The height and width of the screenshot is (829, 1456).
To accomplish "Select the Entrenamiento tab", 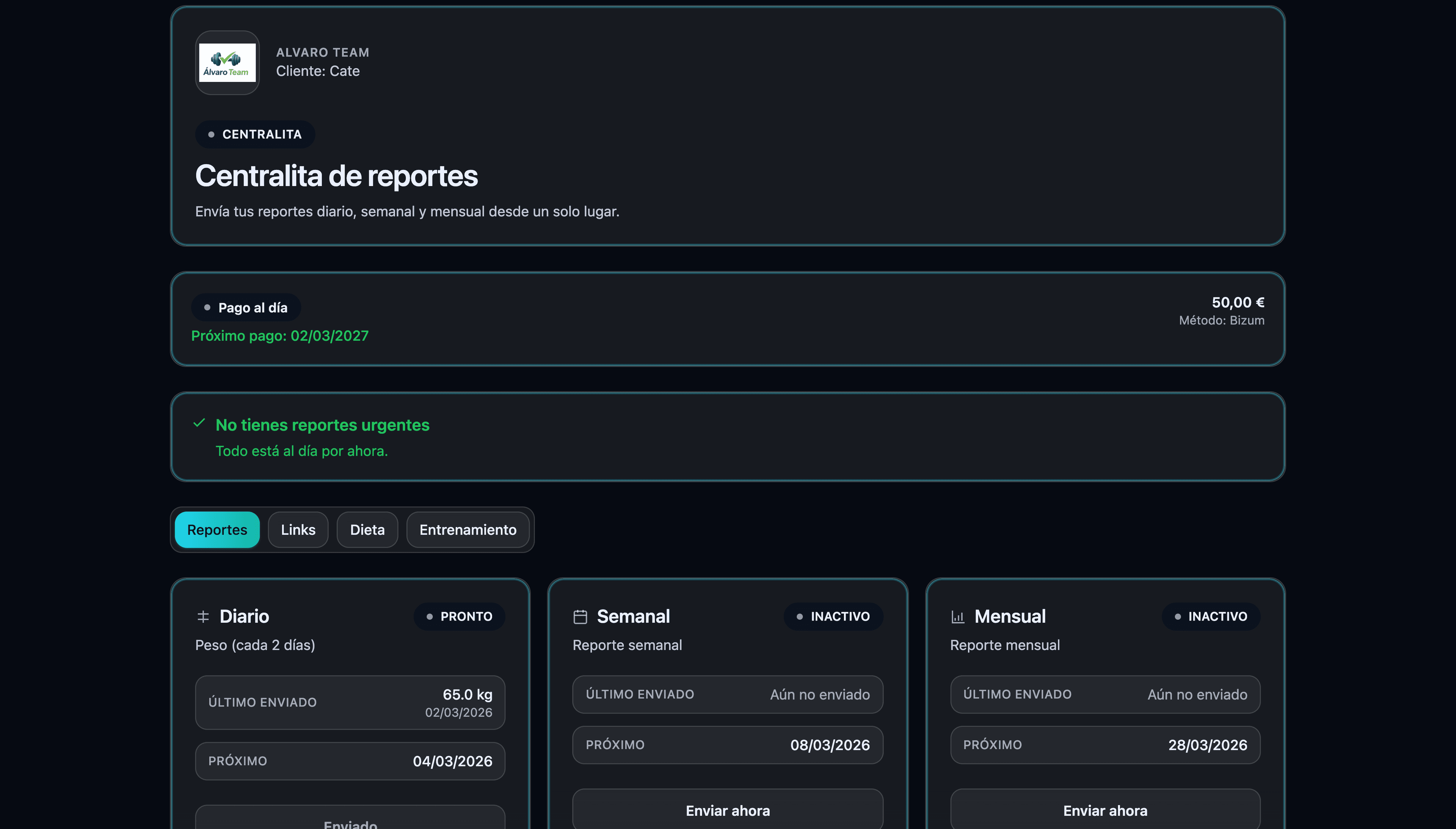I will point(468,530).
